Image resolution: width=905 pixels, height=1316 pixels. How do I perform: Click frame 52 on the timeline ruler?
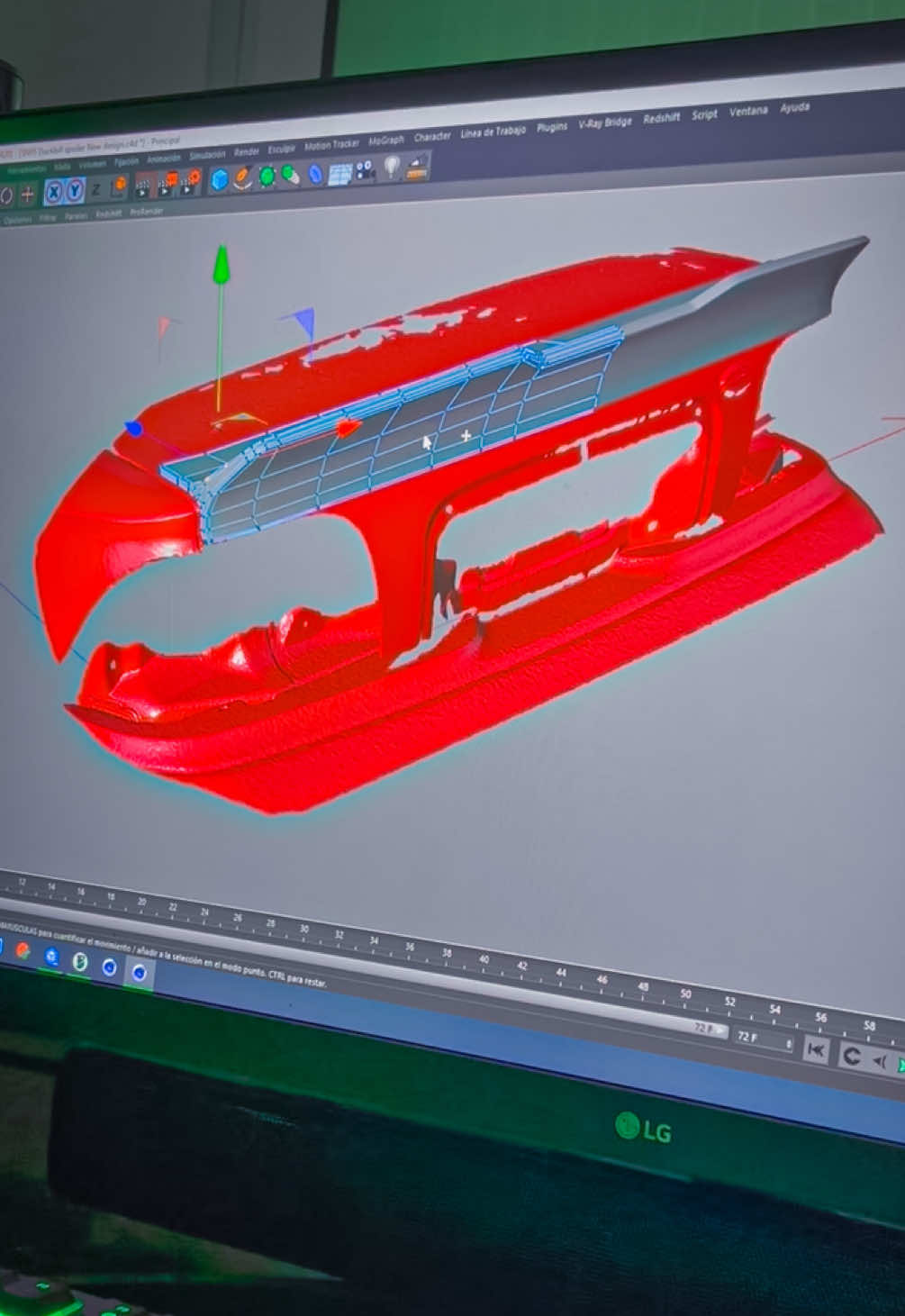pyautogui.click(x=730, y=1001)
